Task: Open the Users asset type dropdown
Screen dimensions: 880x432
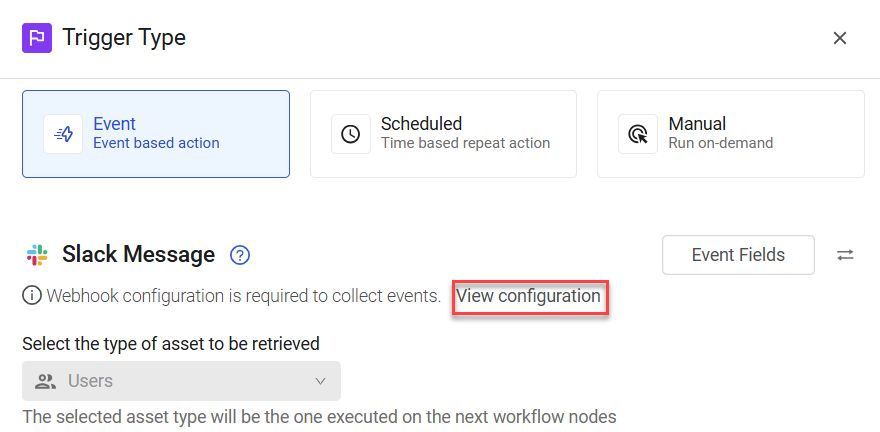Action: pos(181,381)
